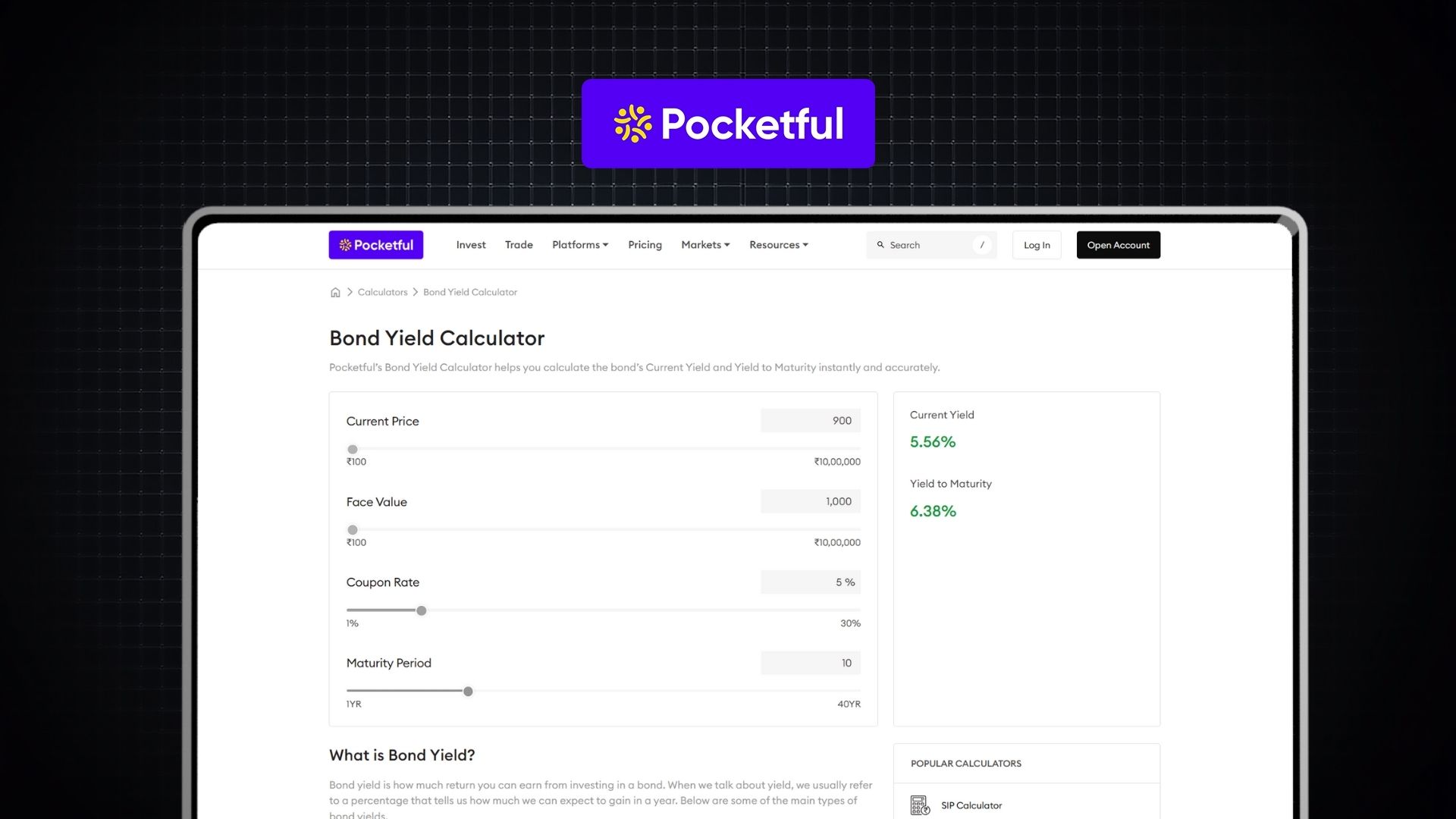This screenshot has width=1456, height=819.
Task: Select the SIP Calculator icon
Action: pos(919,805)
